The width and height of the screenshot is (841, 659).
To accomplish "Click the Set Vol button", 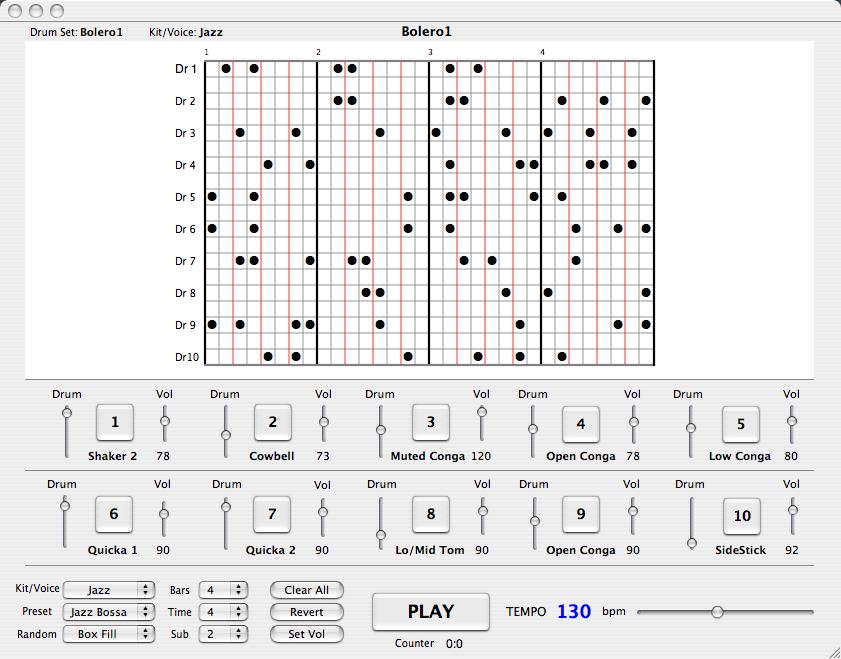I will pos(306,633).
